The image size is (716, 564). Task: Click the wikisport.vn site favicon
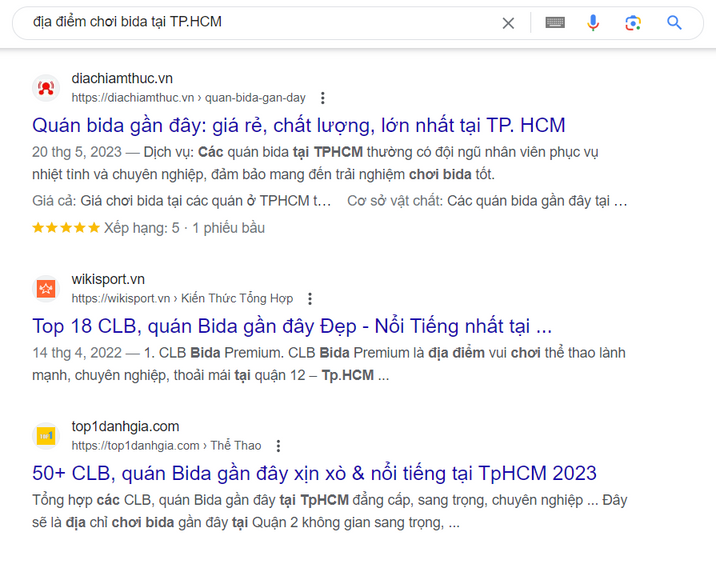[45, 288]
